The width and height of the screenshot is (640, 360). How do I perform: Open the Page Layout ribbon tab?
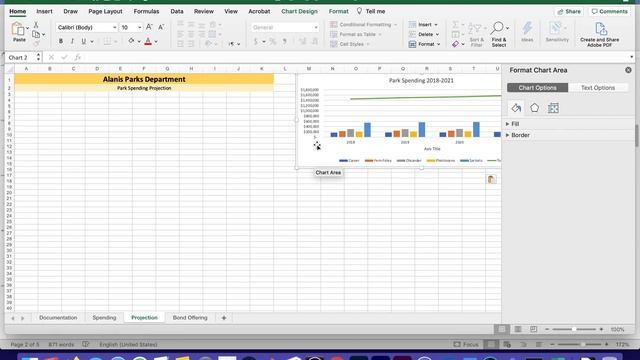[105, 11]
